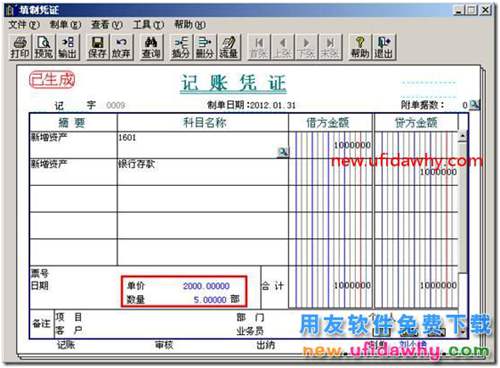Click the 业务员 label

coord(250,331)
